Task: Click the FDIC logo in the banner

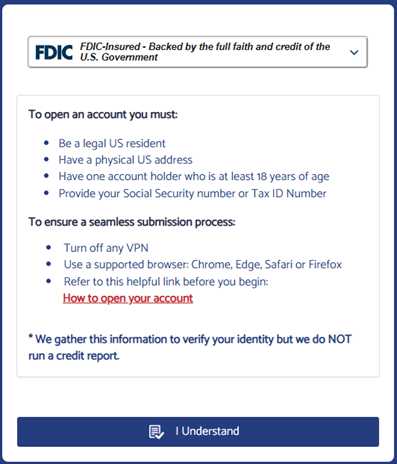Action: point(54,52)
